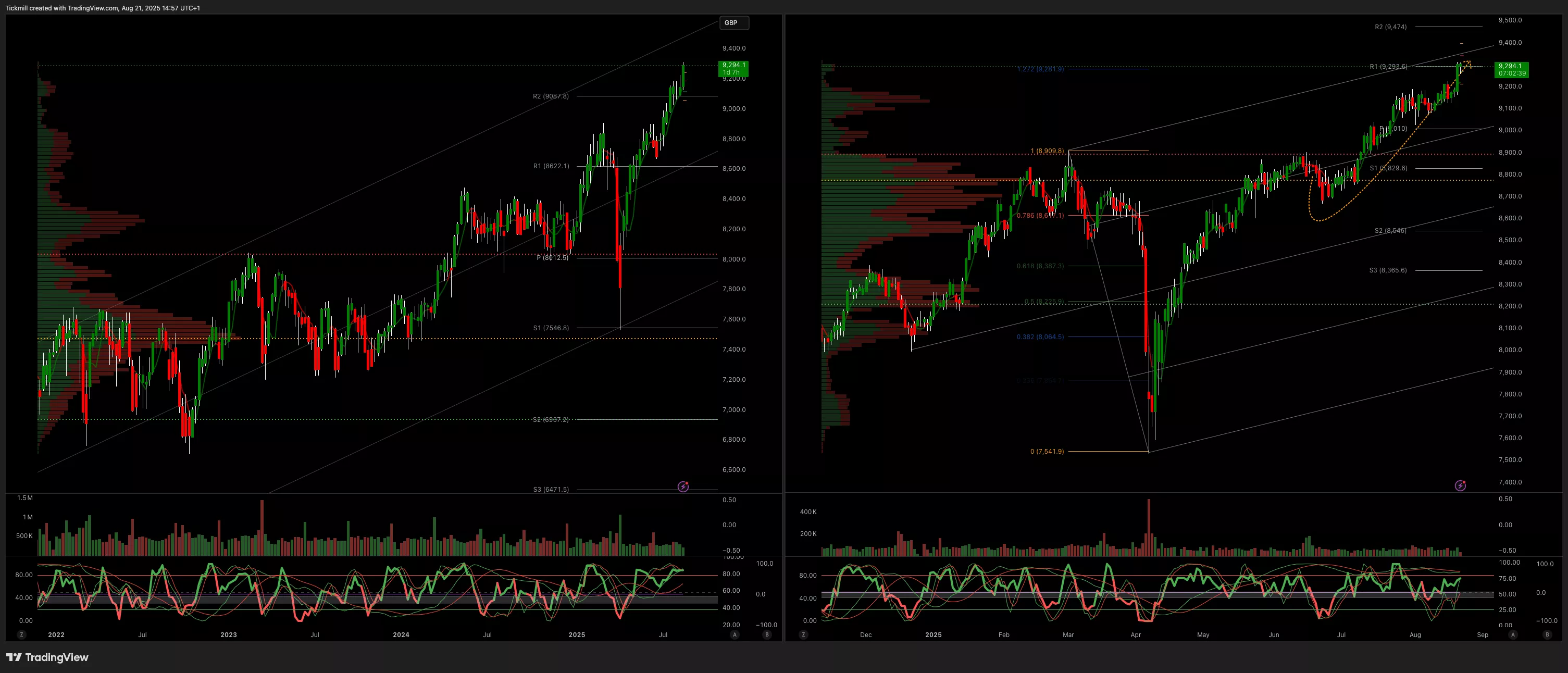Select the R1 (8622.1) pivot line label
The width and height of the screenshot is (1568, 673).
point(551,166)
